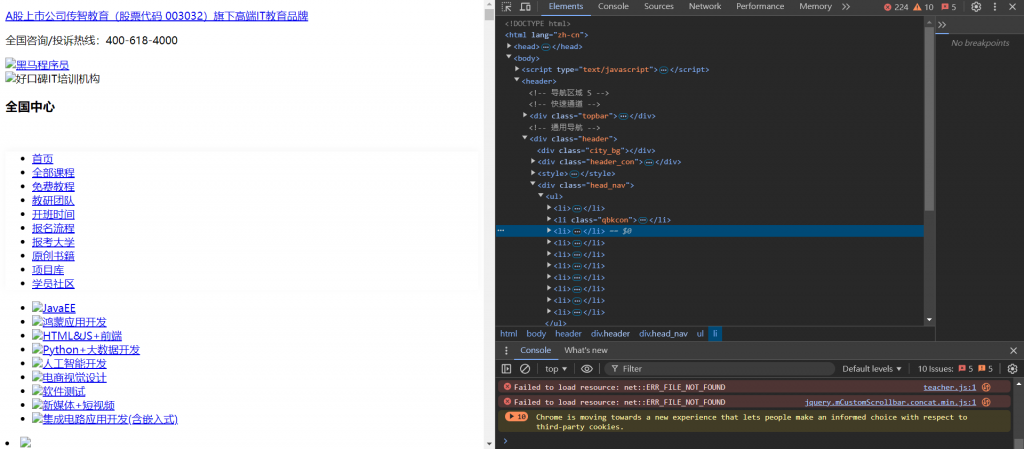Select div.head_nav in the breadcrumb bar

point(663,333)
